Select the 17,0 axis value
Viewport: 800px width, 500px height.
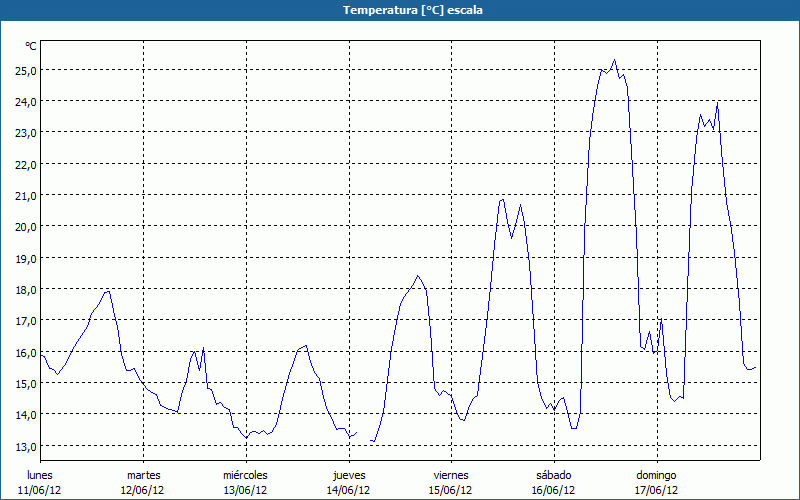pyautogui.click(x=26, y=321)
